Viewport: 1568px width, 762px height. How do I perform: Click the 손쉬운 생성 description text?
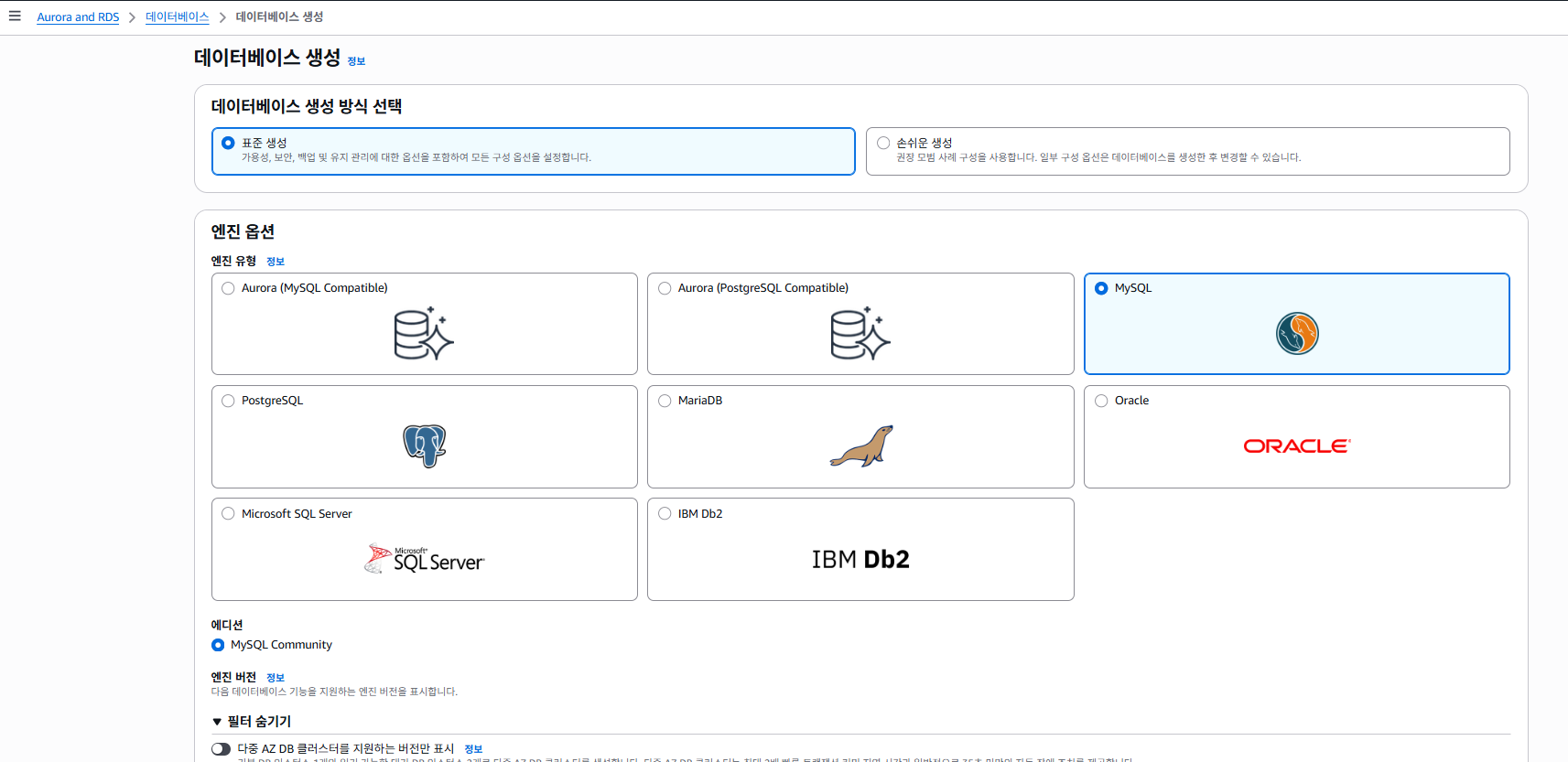(x=1098, y=157)
